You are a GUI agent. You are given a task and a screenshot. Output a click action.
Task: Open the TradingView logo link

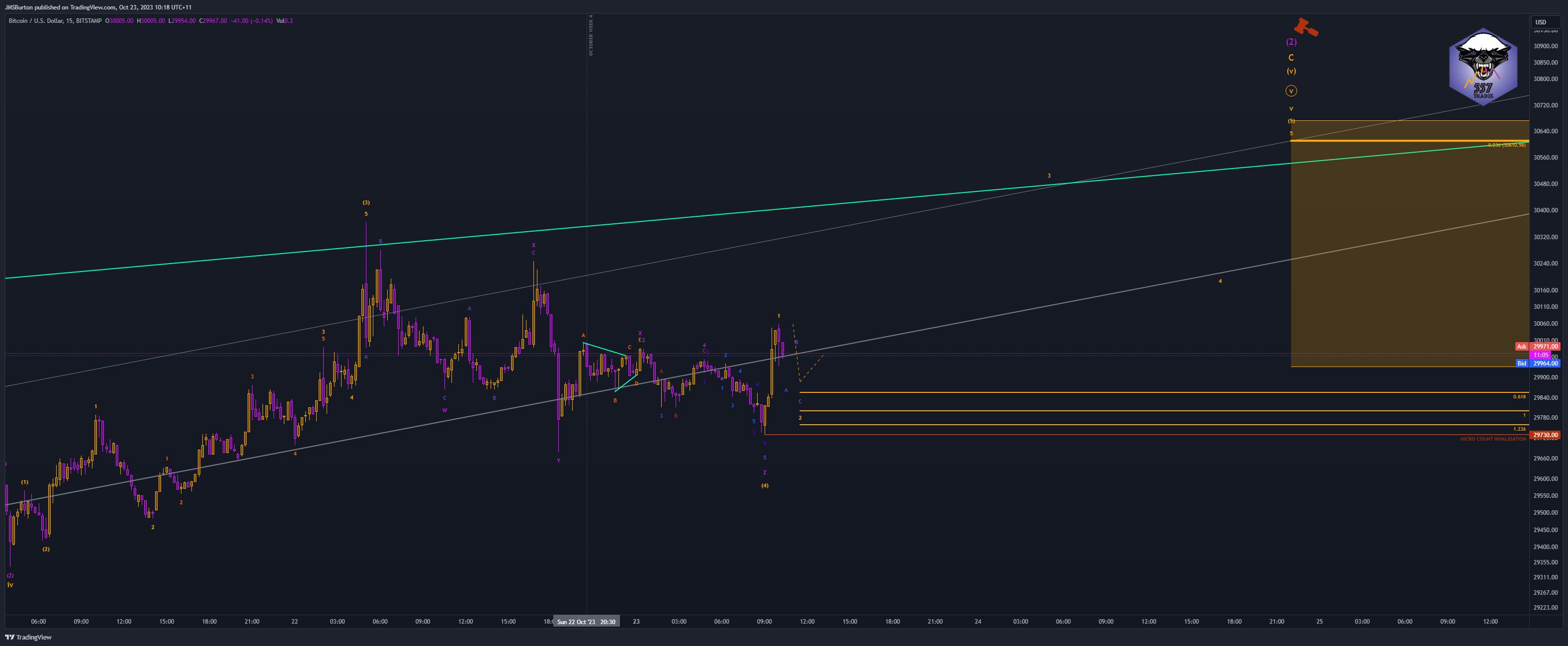(29, 637)
